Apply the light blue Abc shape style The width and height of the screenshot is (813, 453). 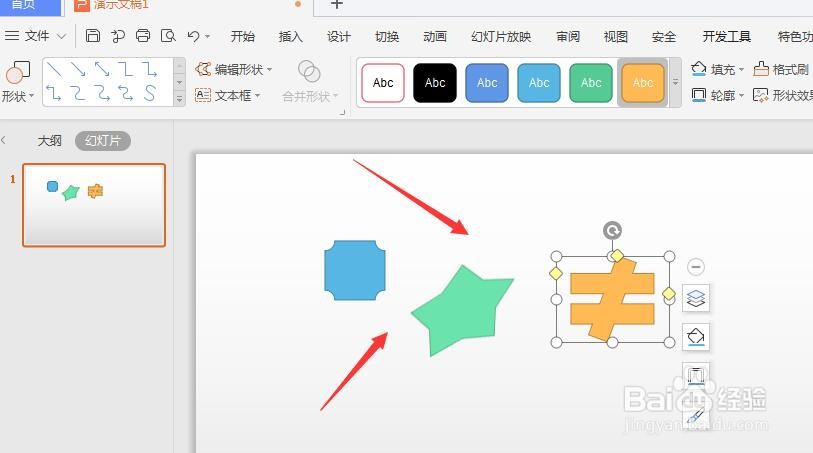coord(539,82)
